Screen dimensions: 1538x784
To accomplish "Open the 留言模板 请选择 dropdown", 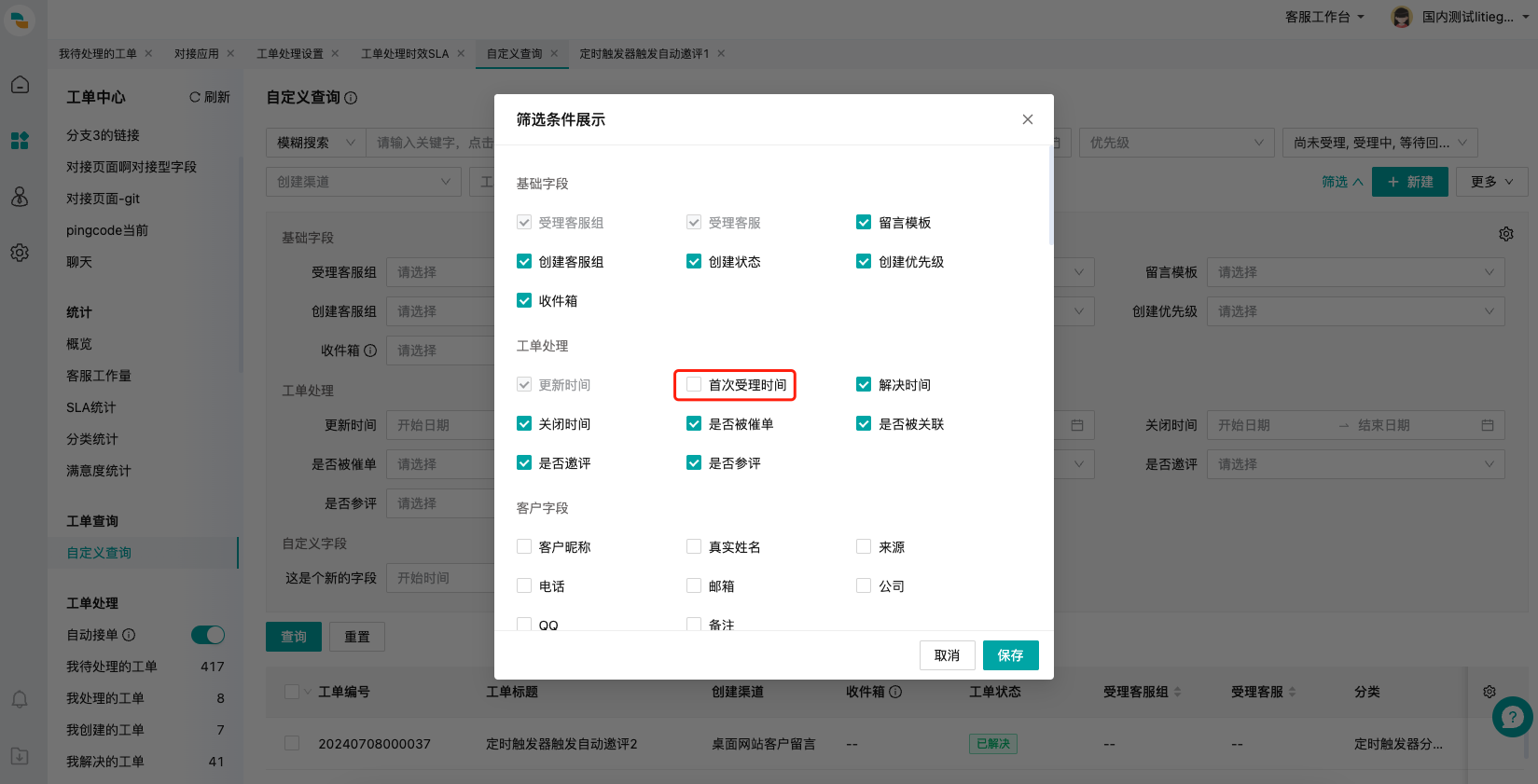I will click(x=1356, y=272).
